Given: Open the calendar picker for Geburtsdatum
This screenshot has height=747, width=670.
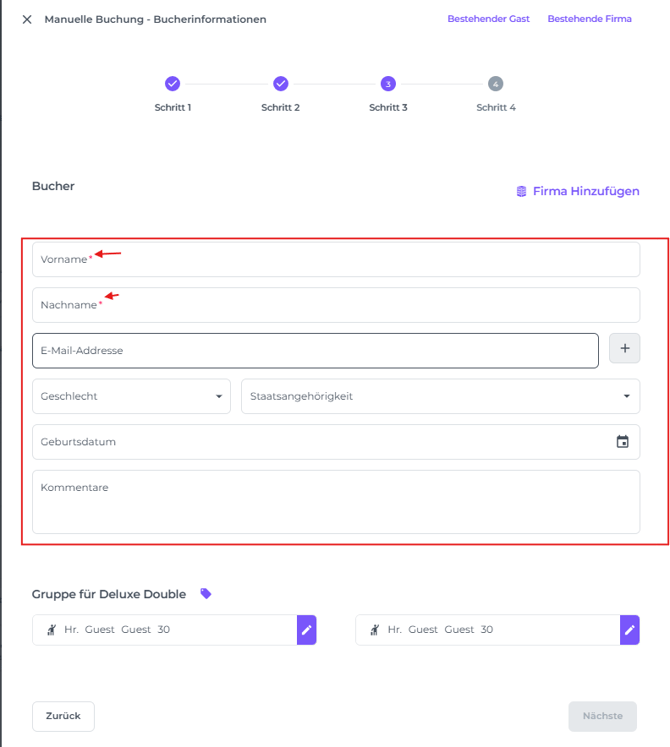Looking at the screenshot, I should 622,442.
